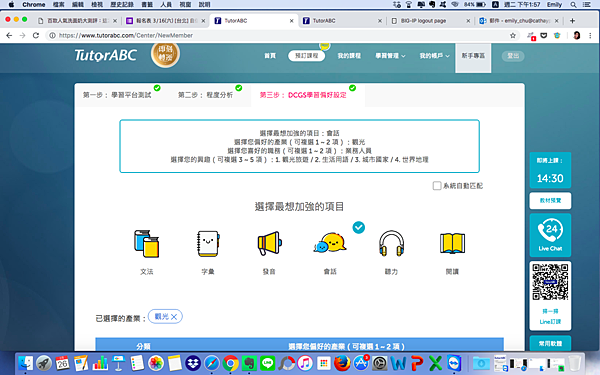The image size is (600, 375).
Task: Select the 會話 chat bubbles icon
Action: click(x=330, y=243)
